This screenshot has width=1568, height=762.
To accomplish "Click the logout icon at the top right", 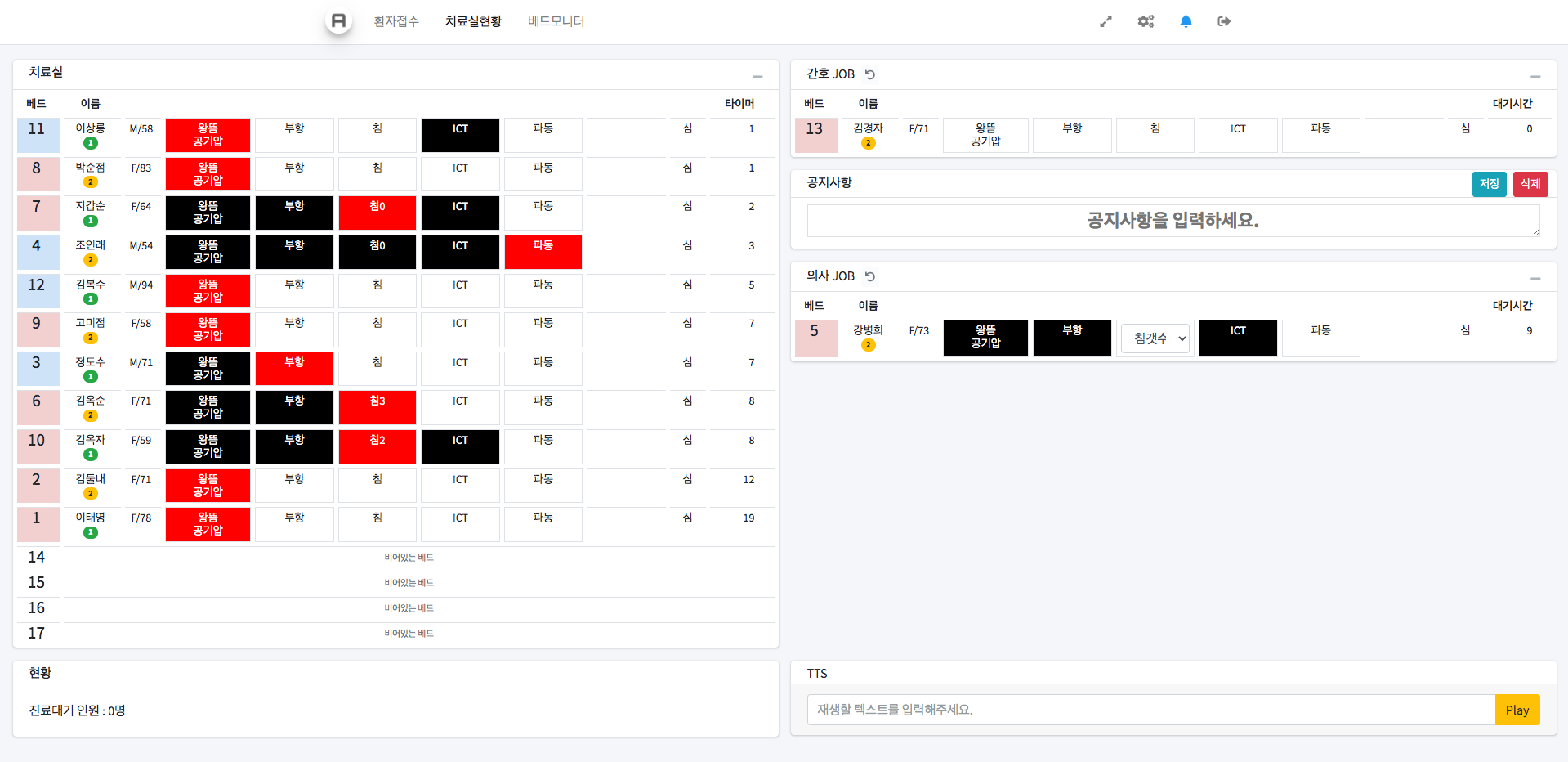I will (x=1223, y=21).
